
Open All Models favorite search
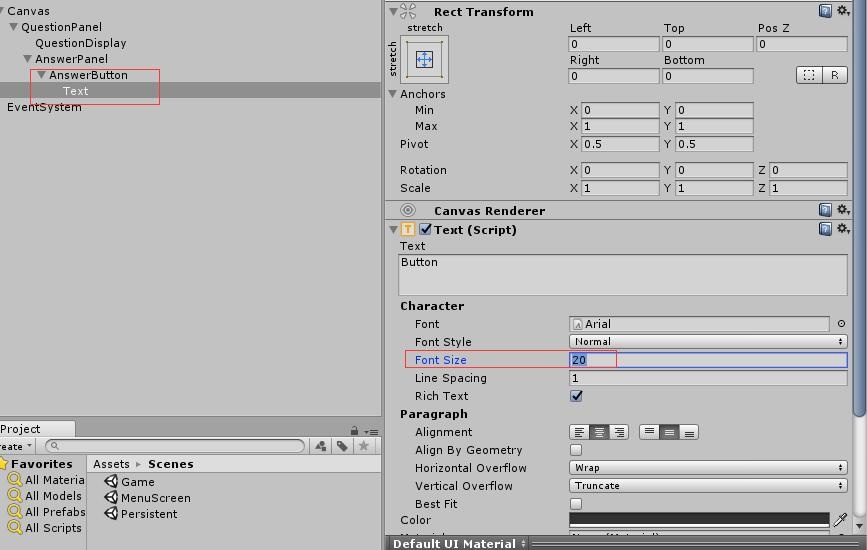pyautogui.click(x=45, y=496)
